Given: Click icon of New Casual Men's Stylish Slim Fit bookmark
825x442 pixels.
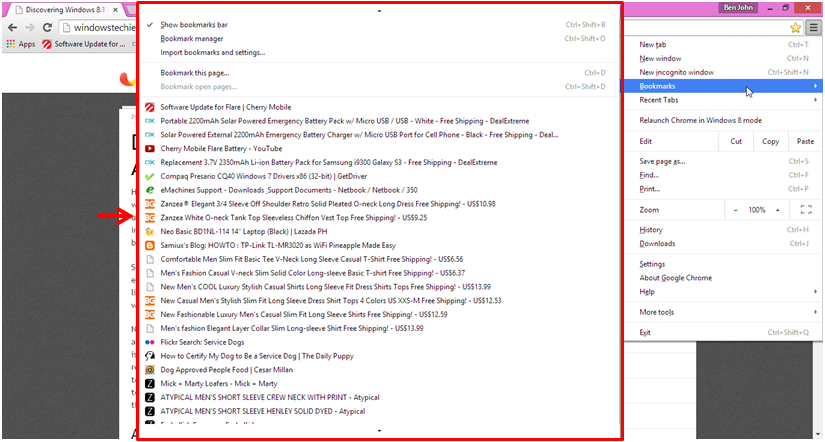Looking at the screenshot, I should [x=150, y=300].
